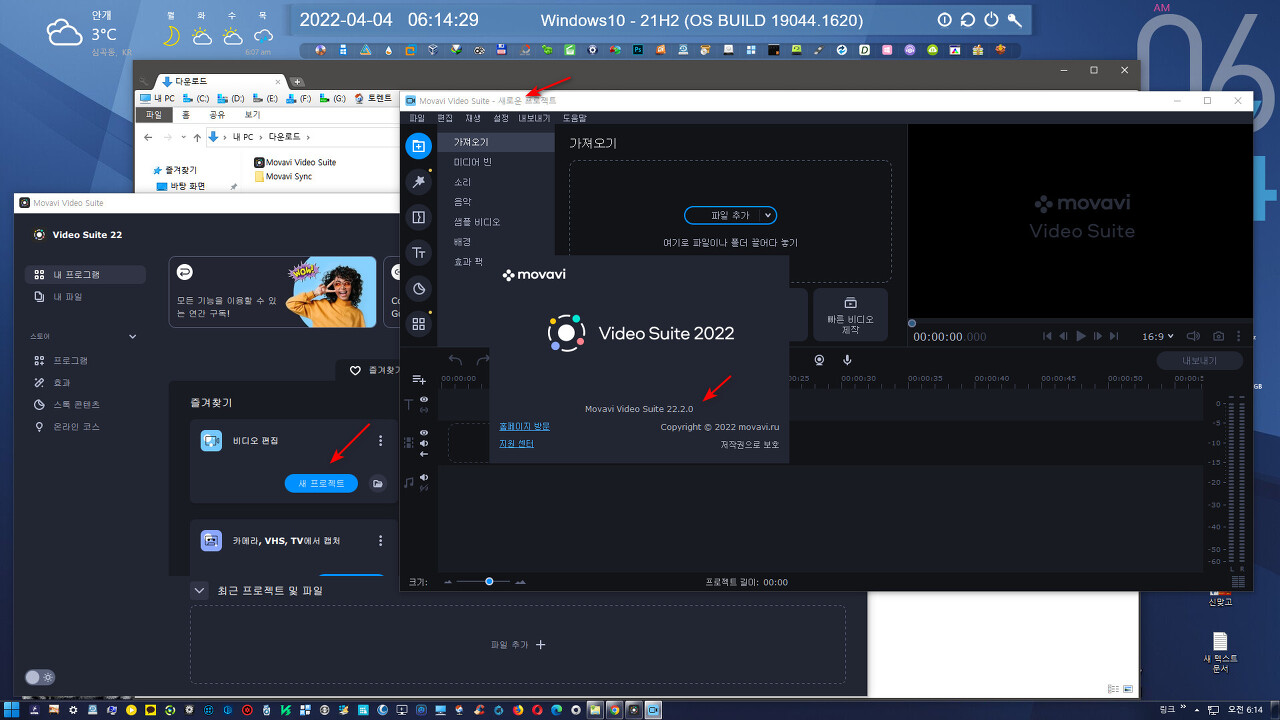The height and width of the screenshot is (720, 1280).
Task: Collapse the 최근 프로젝트 및 파일 section
Action: 199,590
